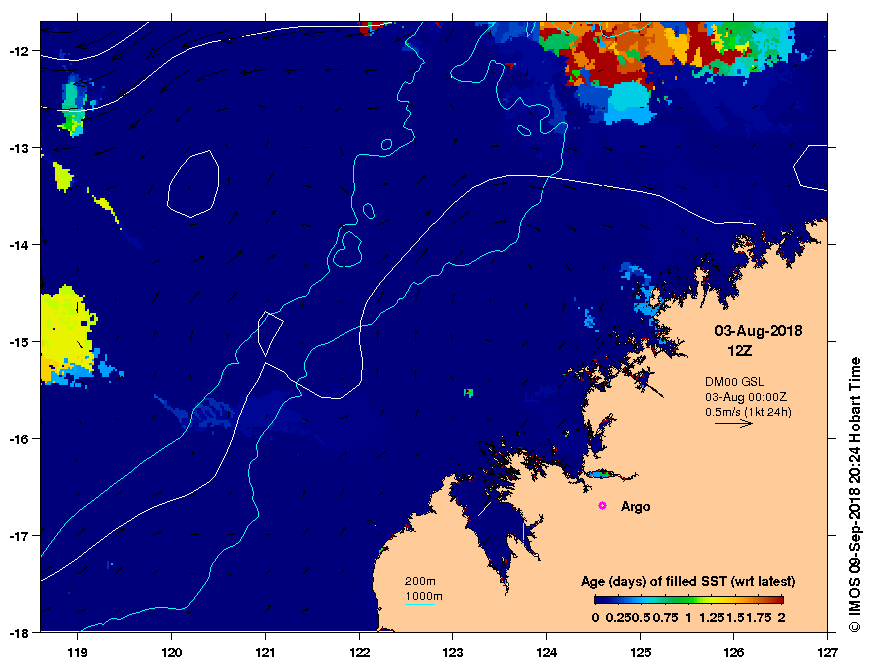Click the small green pixel patch near 123, -15.5
The image size is (871, 666).
click(468, 393)
